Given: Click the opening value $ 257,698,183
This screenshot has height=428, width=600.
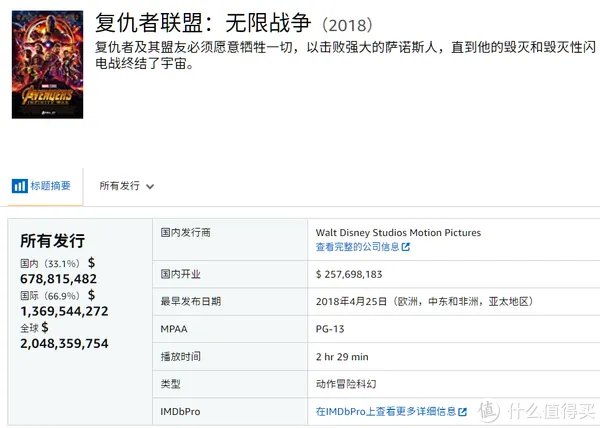Looking at the screenshot, I should click(349, 274).
